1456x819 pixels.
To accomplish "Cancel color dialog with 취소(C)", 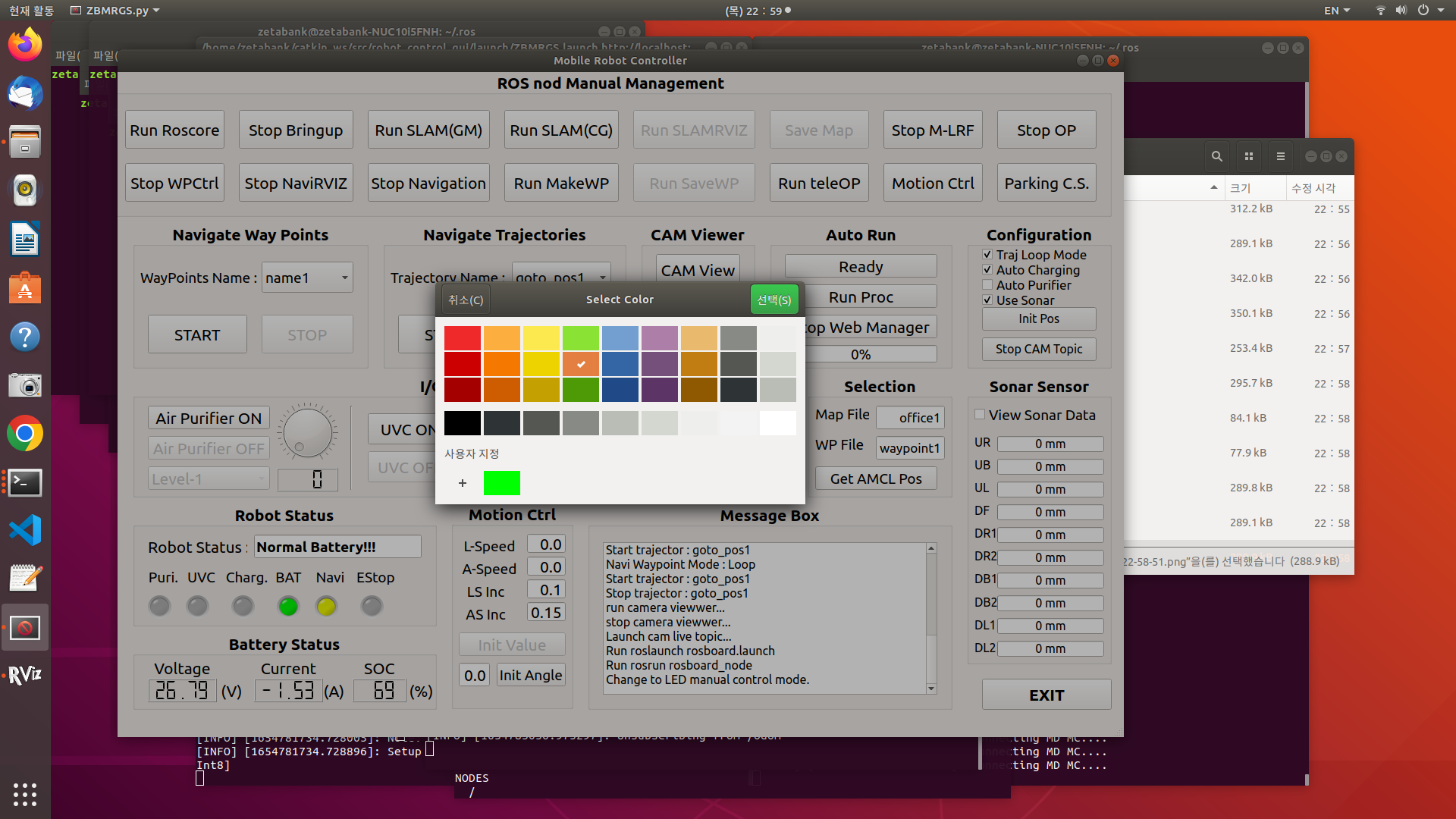I will (465, 300).
